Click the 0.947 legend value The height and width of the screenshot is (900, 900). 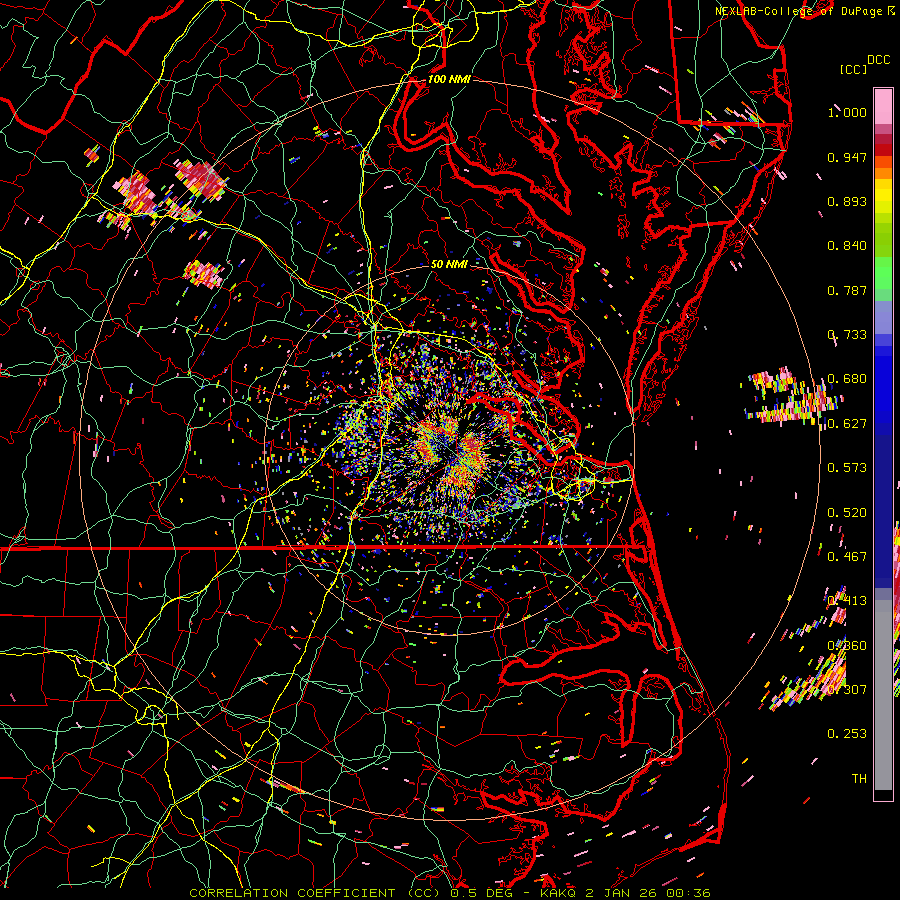click(x=847, y=157)
